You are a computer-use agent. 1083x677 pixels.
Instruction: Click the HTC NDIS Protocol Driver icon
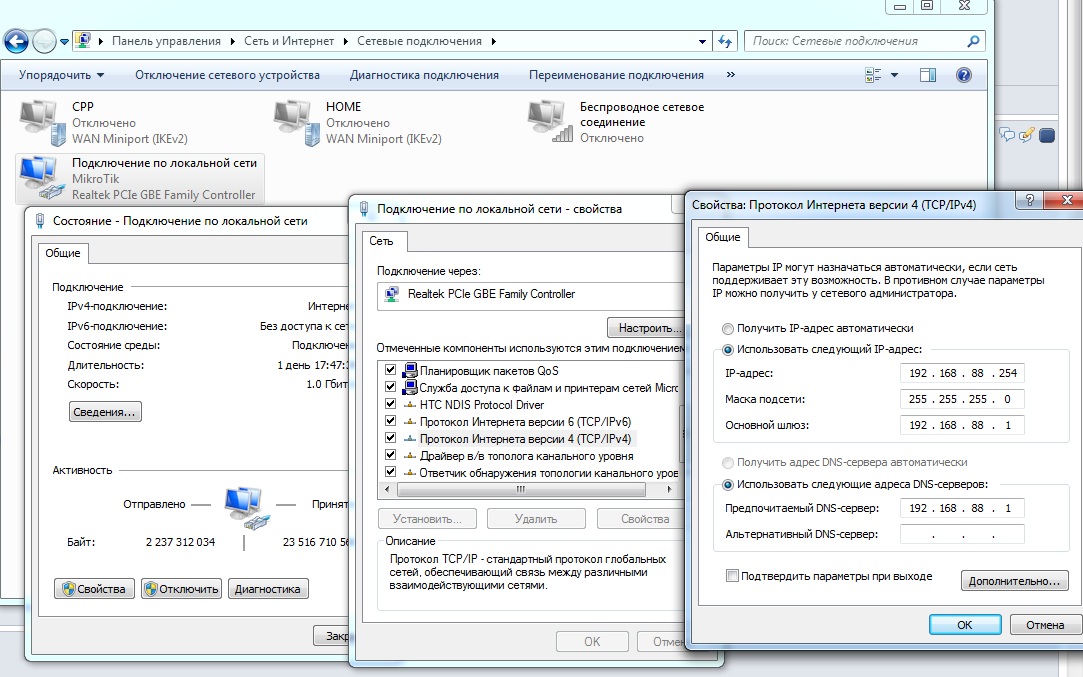click(x=410, y=405)
